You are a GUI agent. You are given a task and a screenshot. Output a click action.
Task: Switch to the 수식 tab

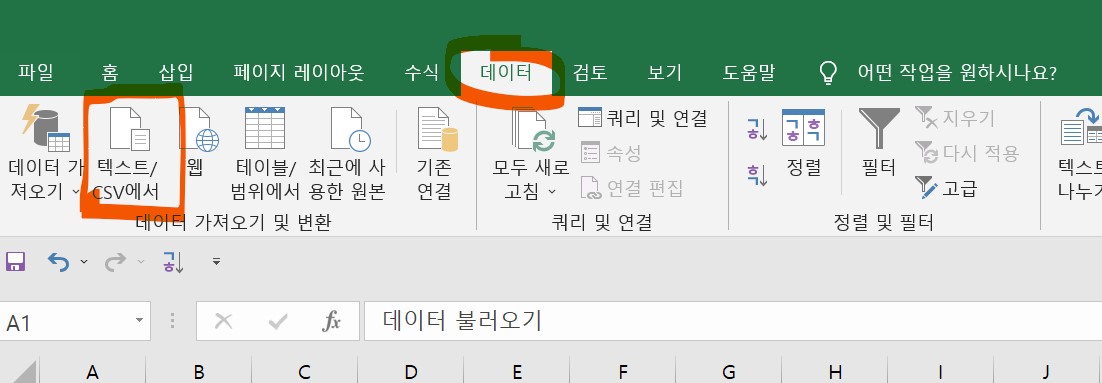(x=421, y=72)
